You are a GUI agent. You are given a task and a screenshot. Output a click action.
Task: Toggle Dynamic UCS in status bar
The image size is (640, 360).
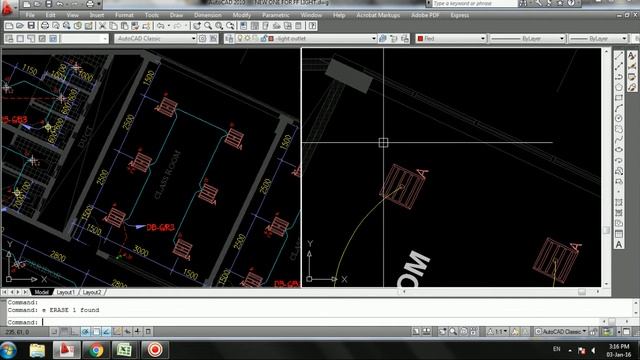pos(117,331)
